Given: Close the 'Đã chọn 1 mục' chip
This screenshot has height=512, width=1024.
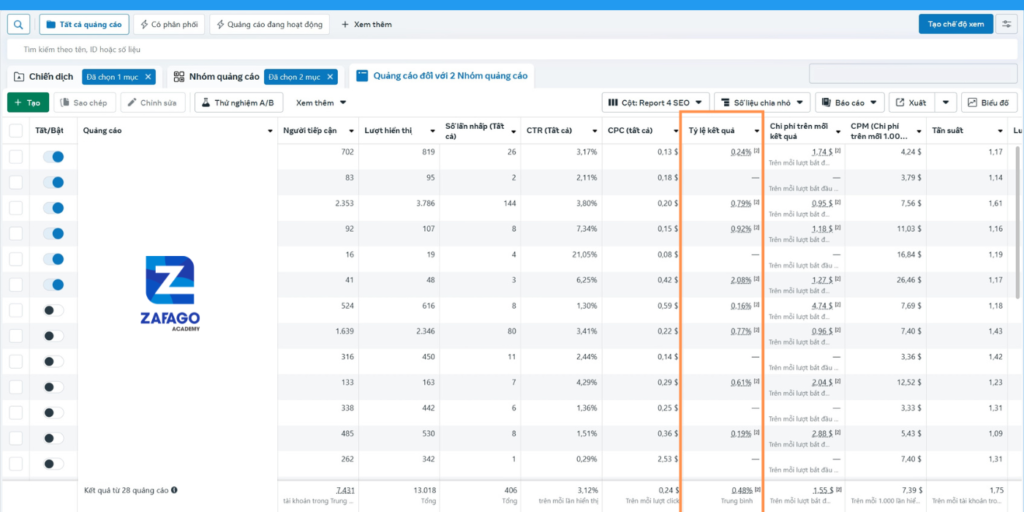Looking at the screenshot, I should [x=148, y=77].
